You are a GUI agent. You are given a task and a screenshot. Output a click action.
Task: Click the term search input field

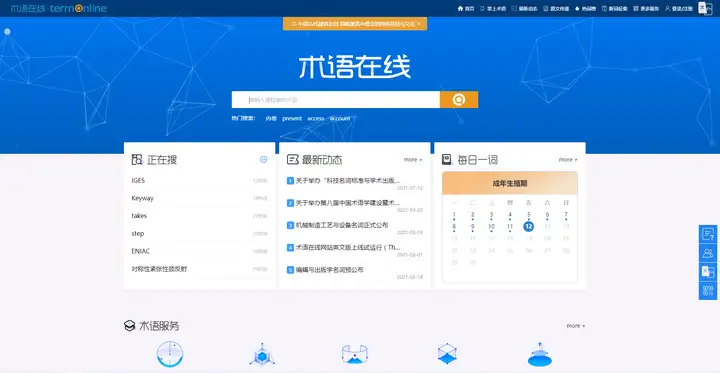pyautogui.click(x=336, y=100)
